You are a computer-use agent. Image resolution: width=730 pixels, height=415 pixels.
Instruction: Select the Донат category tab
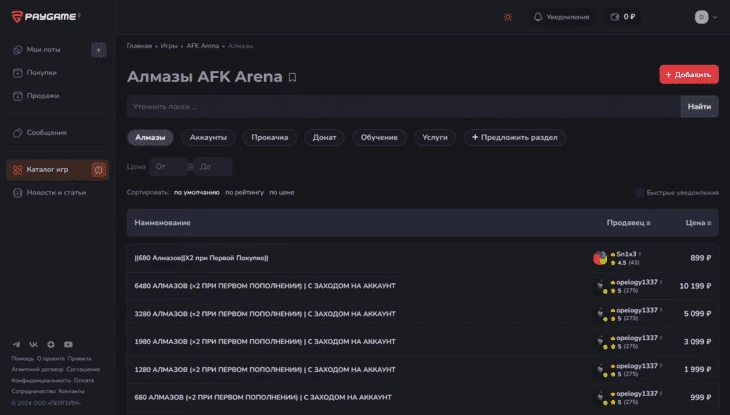pos(324,137)
